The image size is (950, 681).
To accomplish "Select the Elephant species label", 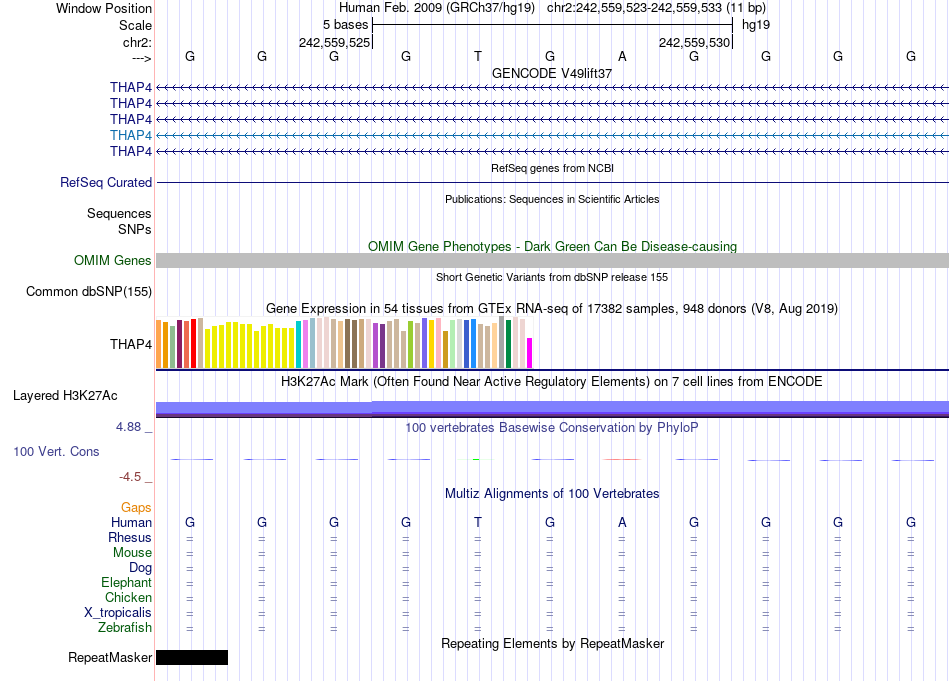I will 127,583.
